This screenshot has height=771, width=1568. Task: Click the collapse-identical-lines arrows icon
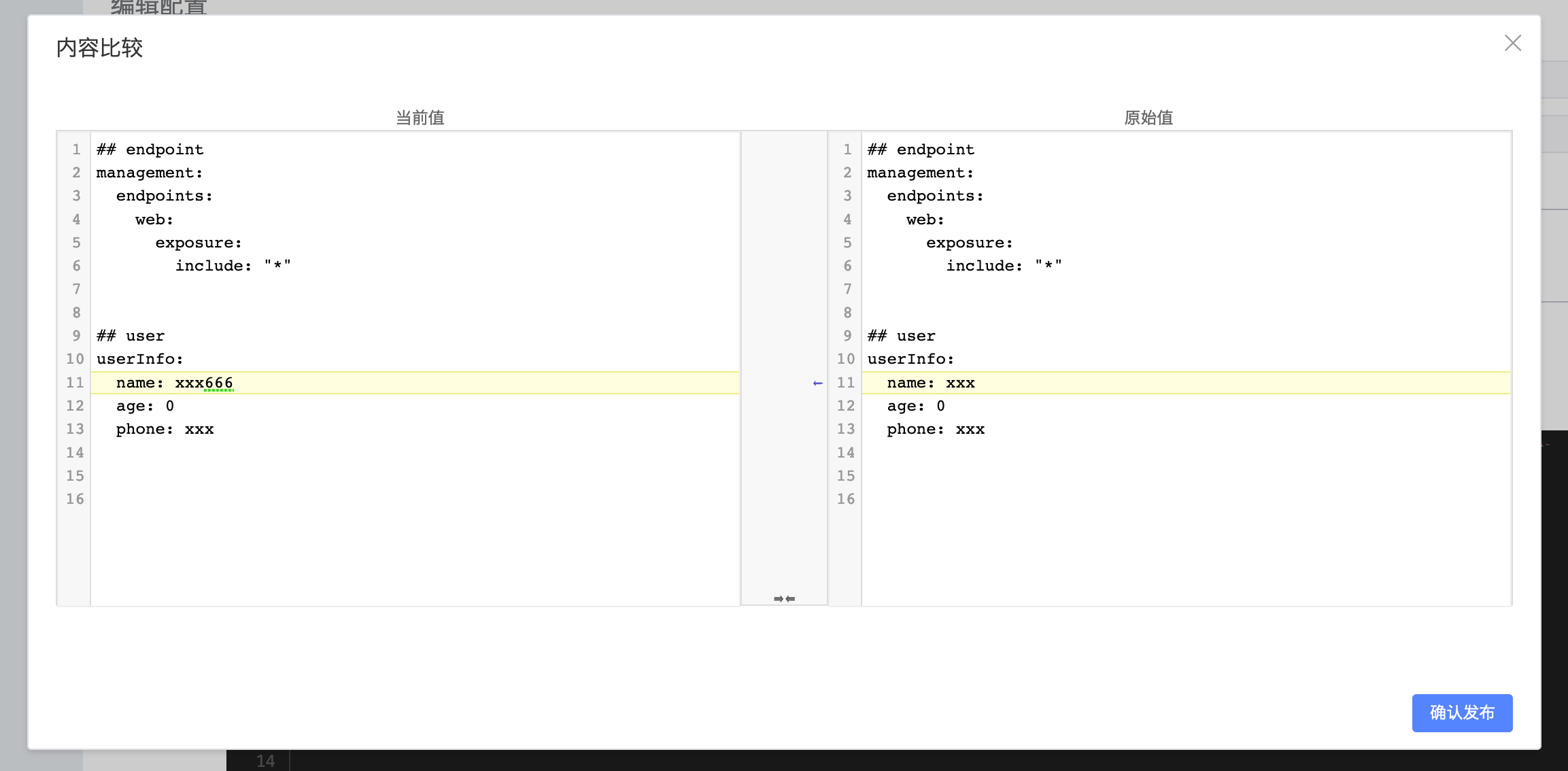click(x=784, y=598)
